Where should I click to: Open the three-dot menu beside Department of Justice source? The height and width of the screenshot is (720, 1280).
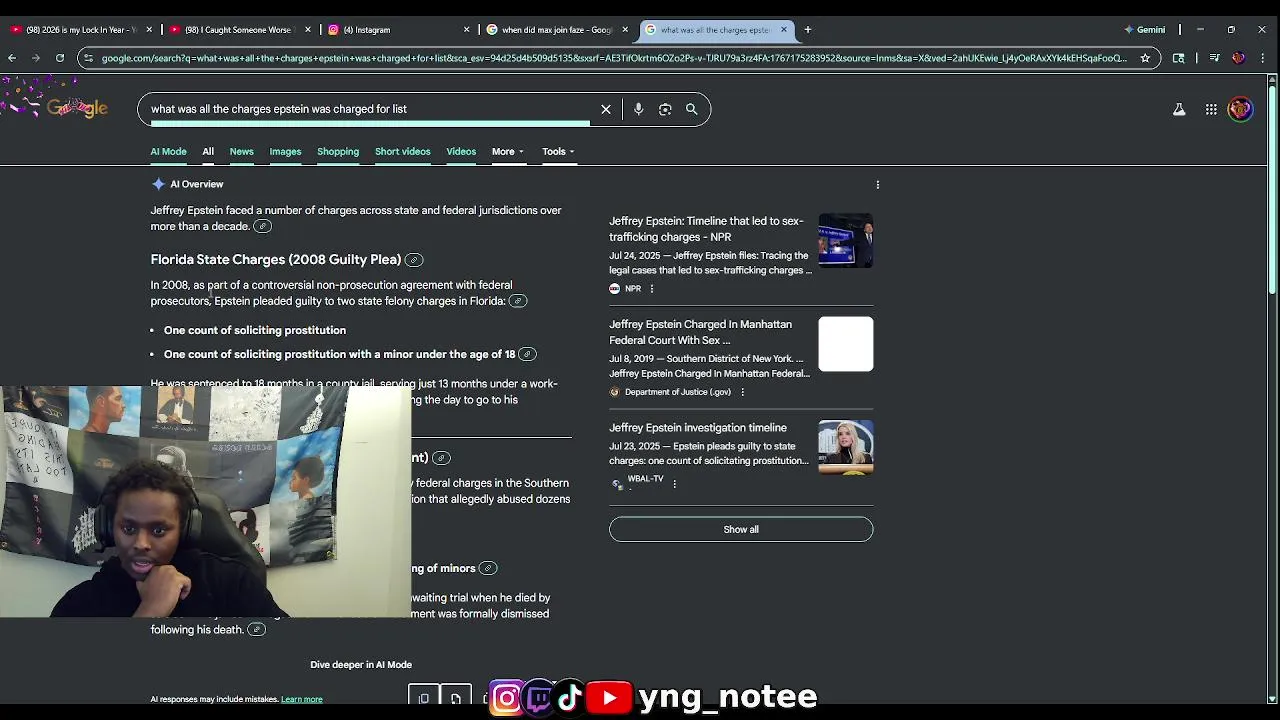pos(742,392)
